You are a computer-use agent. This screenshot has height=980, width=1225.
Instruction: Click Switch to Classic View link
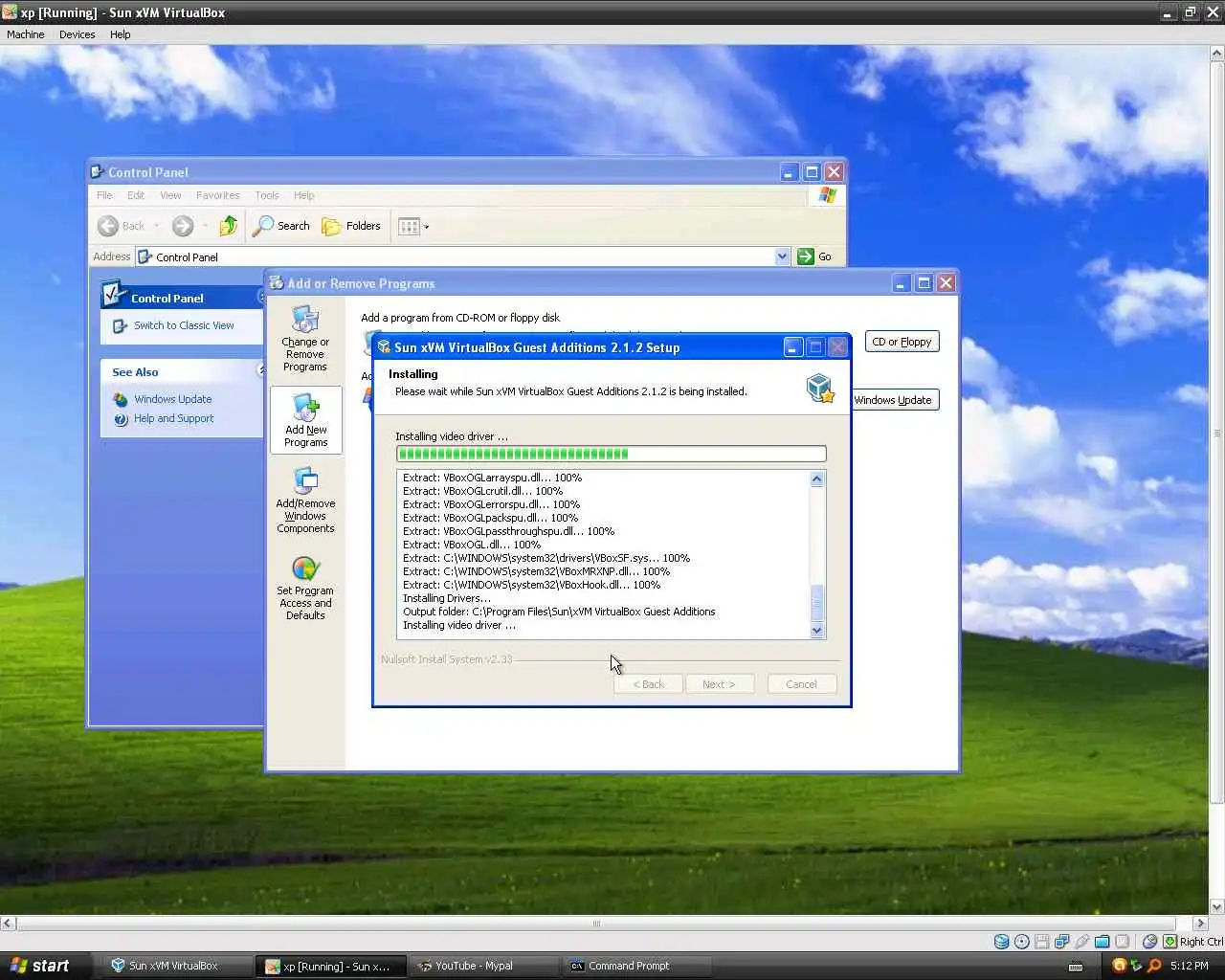(184, 325)
